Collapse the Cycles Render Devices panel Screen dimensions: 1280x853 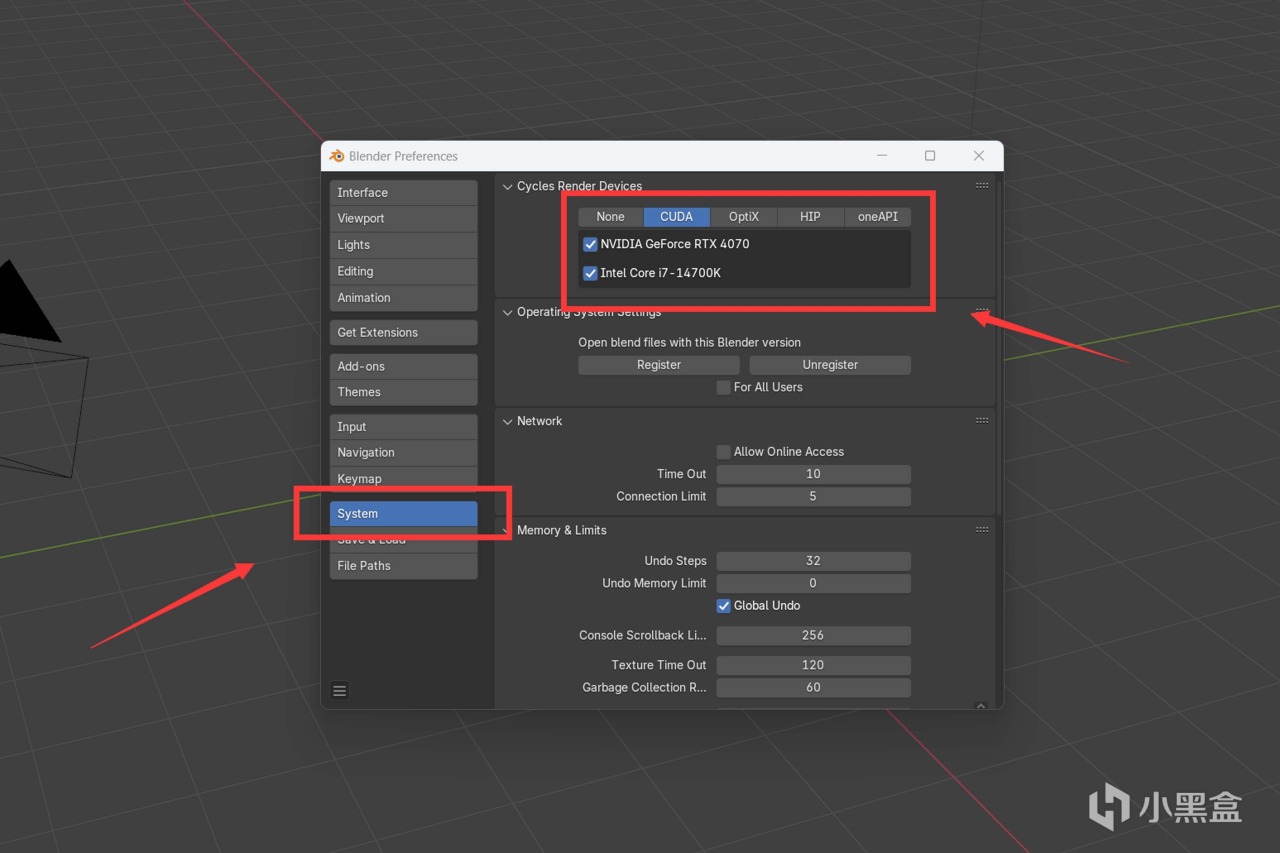(507, 186)
